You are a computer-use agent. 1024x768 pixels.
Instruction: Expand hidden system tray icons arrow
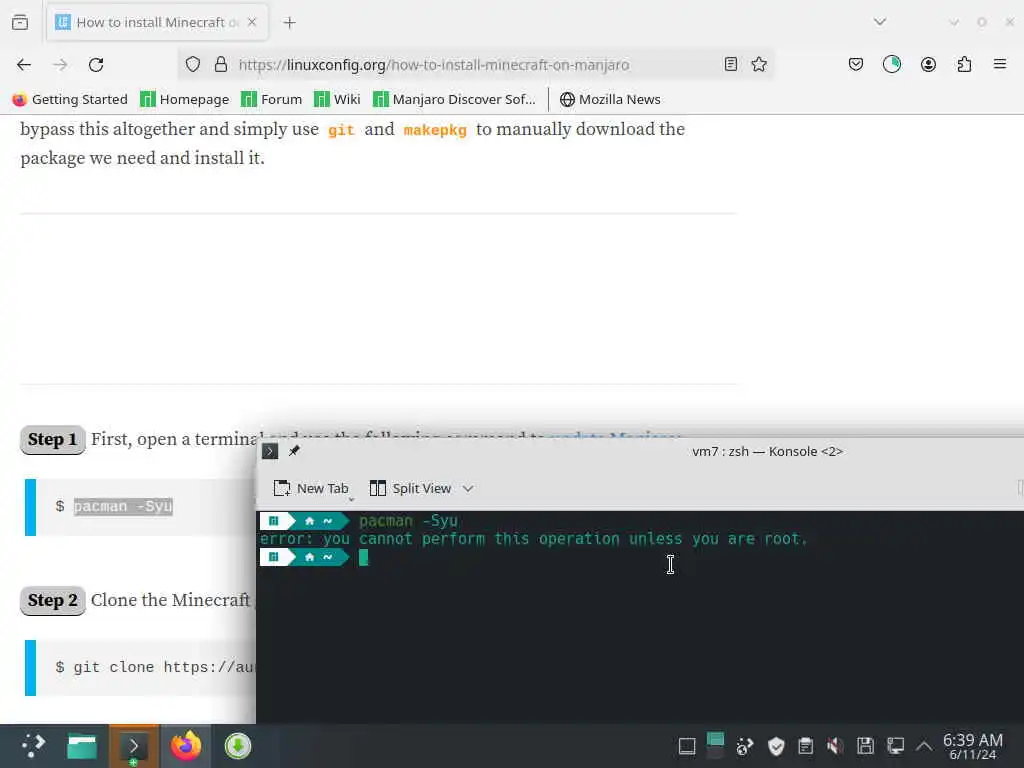point(924,746)
